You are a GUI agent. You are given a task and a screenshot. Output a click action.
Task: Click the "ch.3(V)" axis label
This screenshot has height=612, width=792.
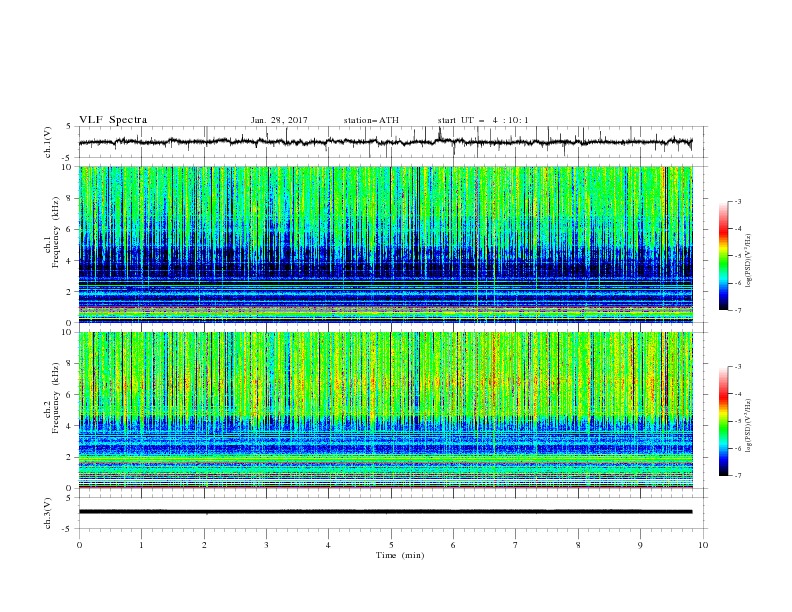[x=48, y=513]
